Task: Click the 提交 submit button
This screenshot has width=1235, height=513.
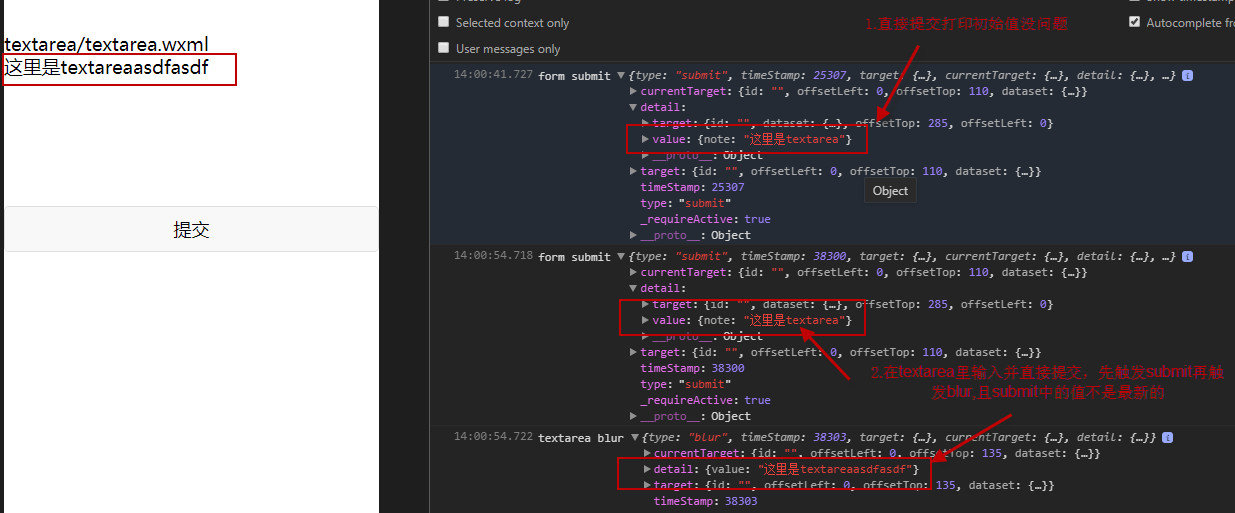Action: click(x=191, y=230)
